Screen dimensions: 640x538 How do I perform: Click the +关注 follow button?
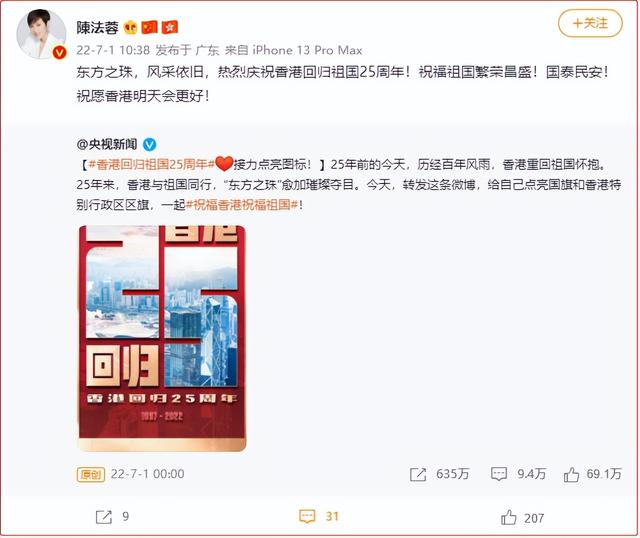coord(590,23)
